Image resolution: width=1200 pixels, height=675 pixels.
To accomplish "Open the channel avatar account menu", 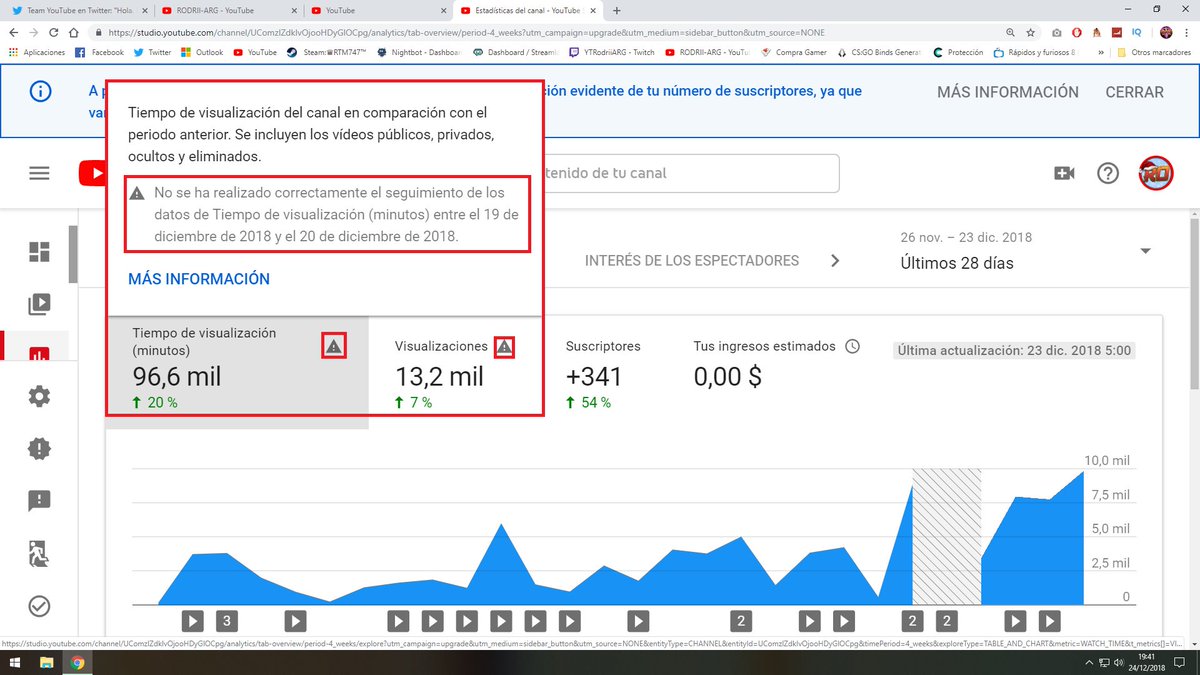I will [1156, 173].
